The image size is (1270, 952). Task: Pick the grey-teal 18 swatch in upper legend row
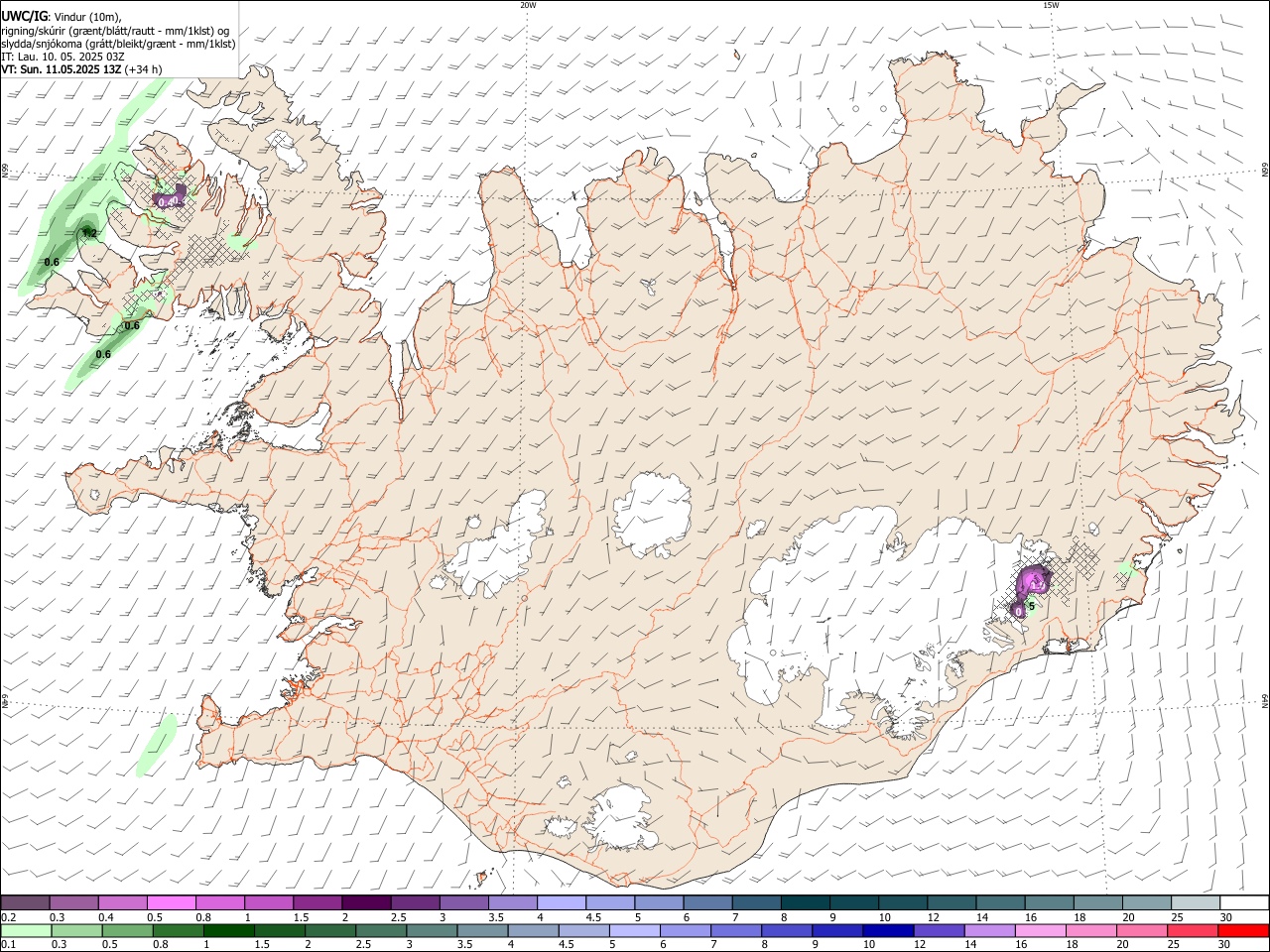(x=1097, y=902)
